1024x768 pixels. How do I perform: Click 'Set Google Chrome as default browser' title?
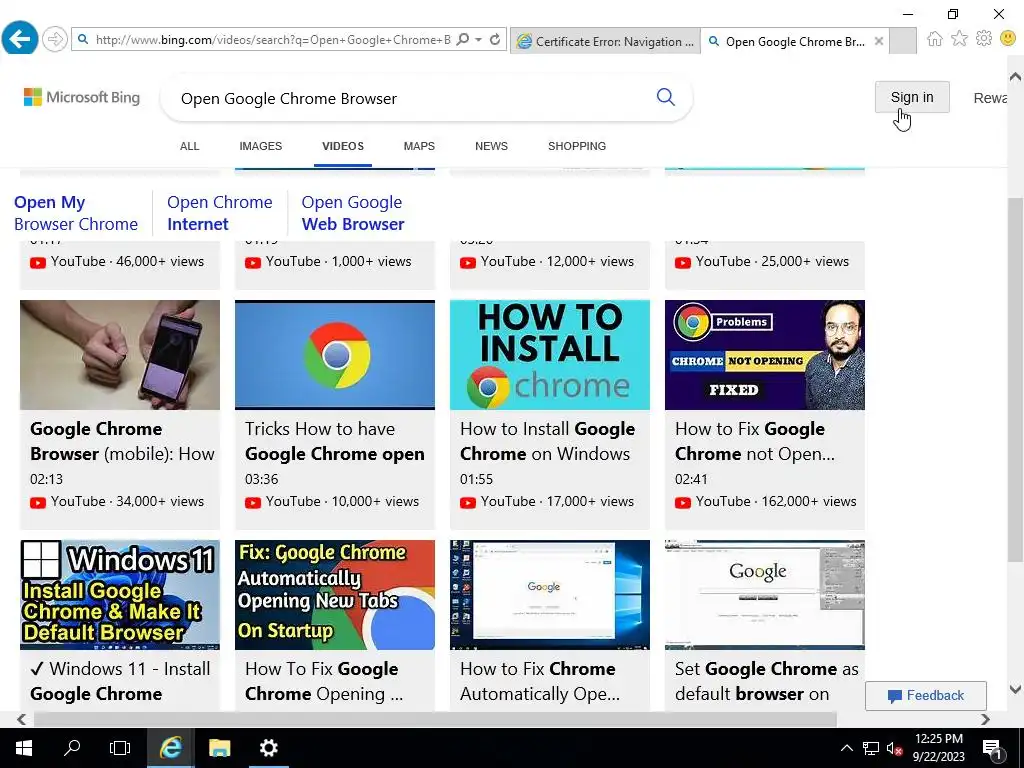tap(767, 681)
